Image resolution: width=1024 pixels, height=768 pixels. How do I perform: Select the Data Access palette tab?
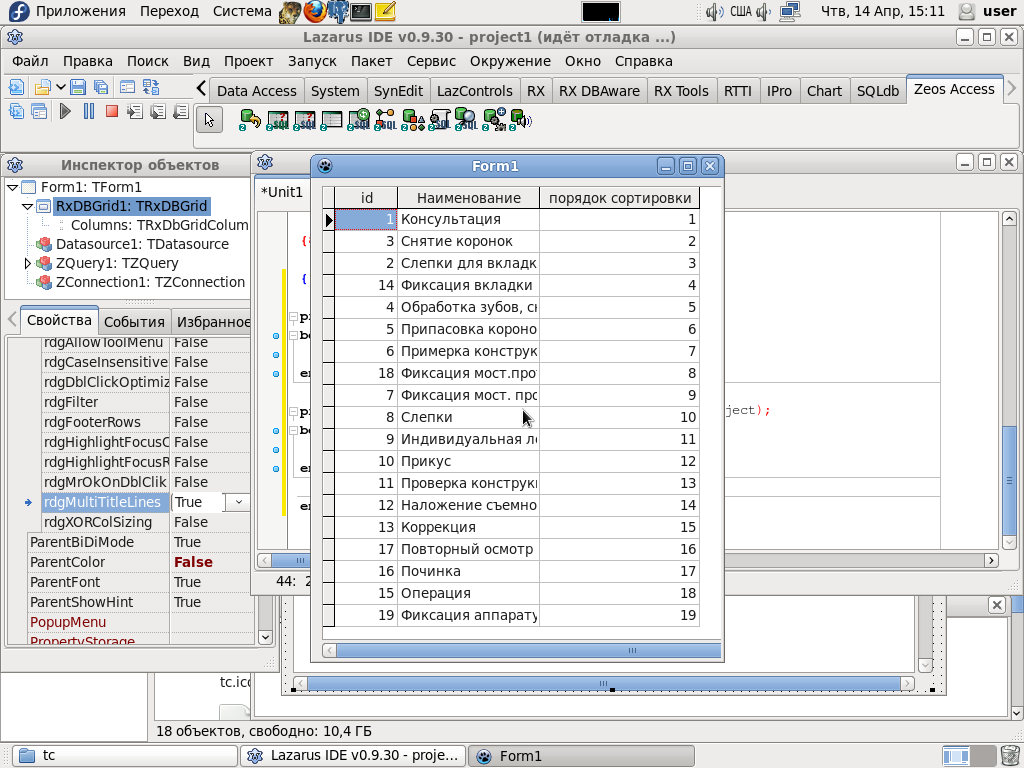coord(256,90)
